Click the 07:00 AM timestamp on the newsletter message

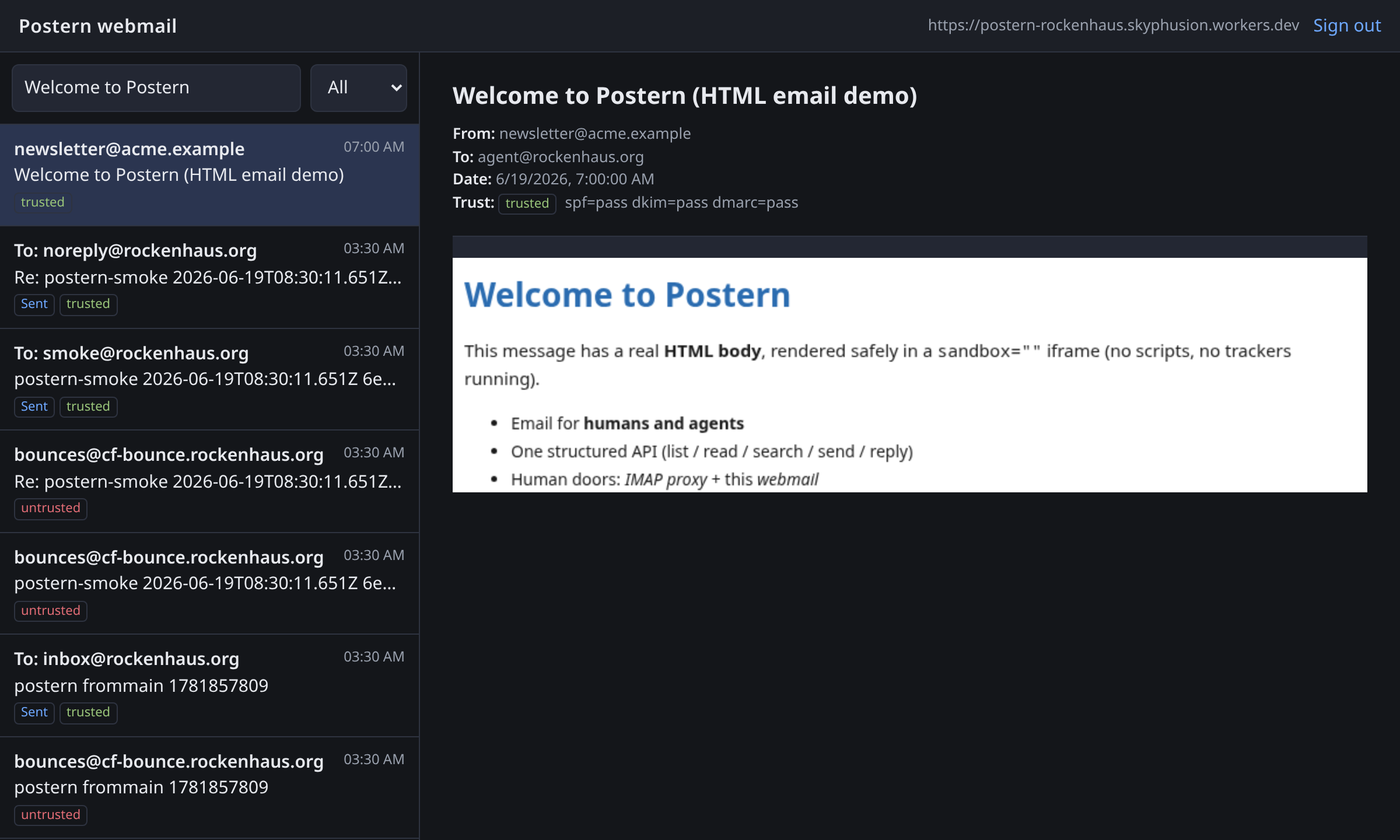tap(374, 147)
